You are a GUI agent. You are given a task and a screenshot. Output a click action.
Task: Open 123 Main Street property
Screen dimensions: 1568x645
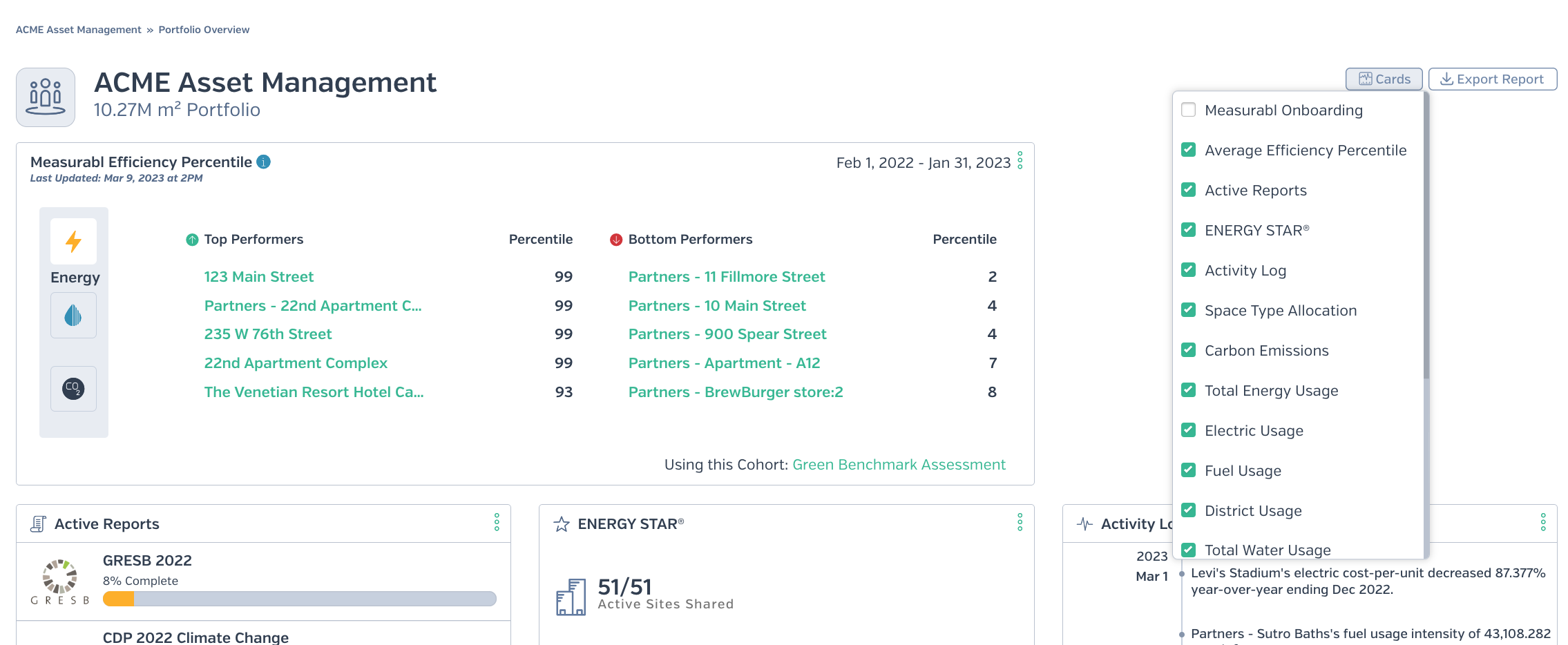[258, 277]
